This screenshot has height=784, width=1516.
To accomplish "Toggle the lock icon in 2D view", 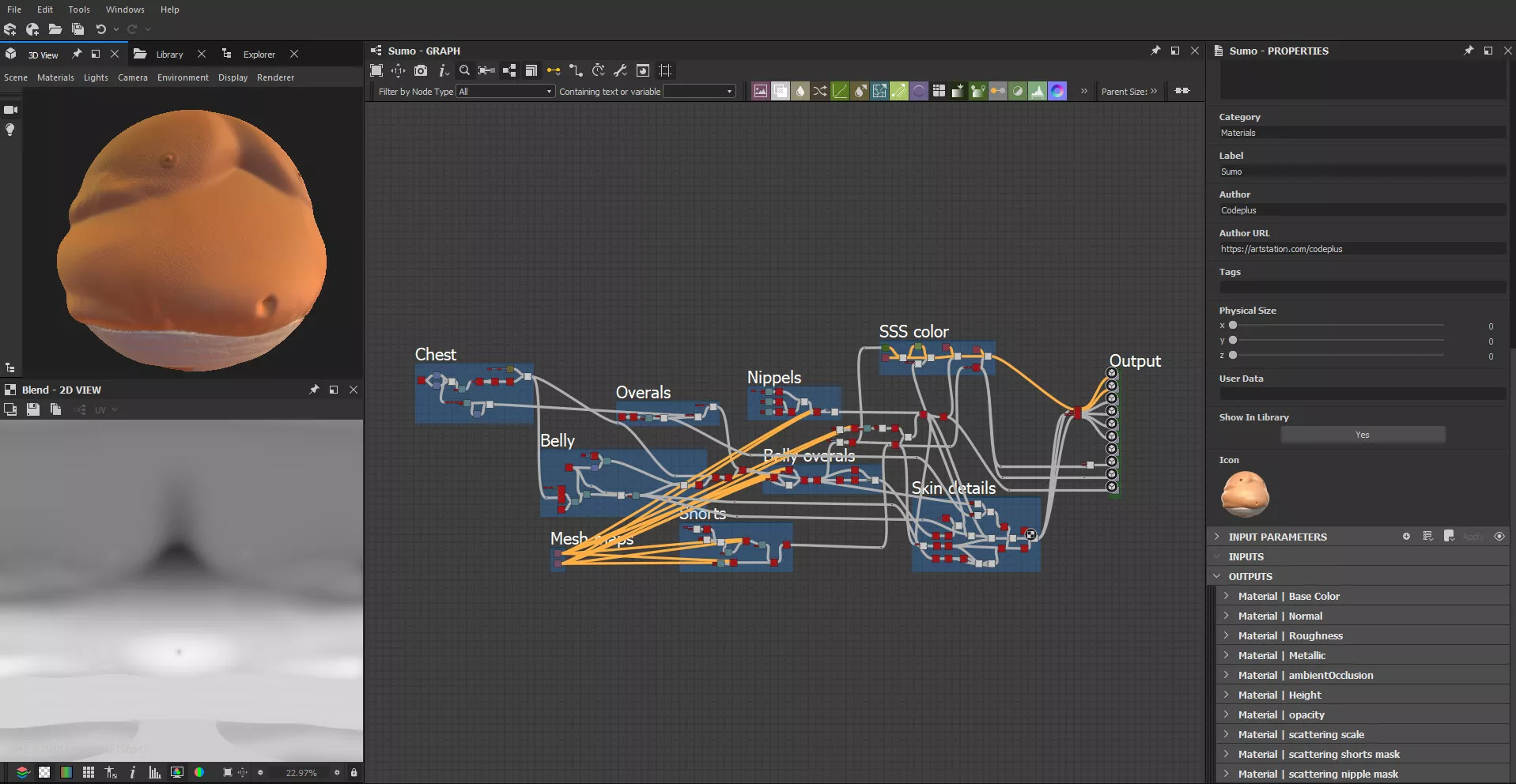I will point(353,772).
